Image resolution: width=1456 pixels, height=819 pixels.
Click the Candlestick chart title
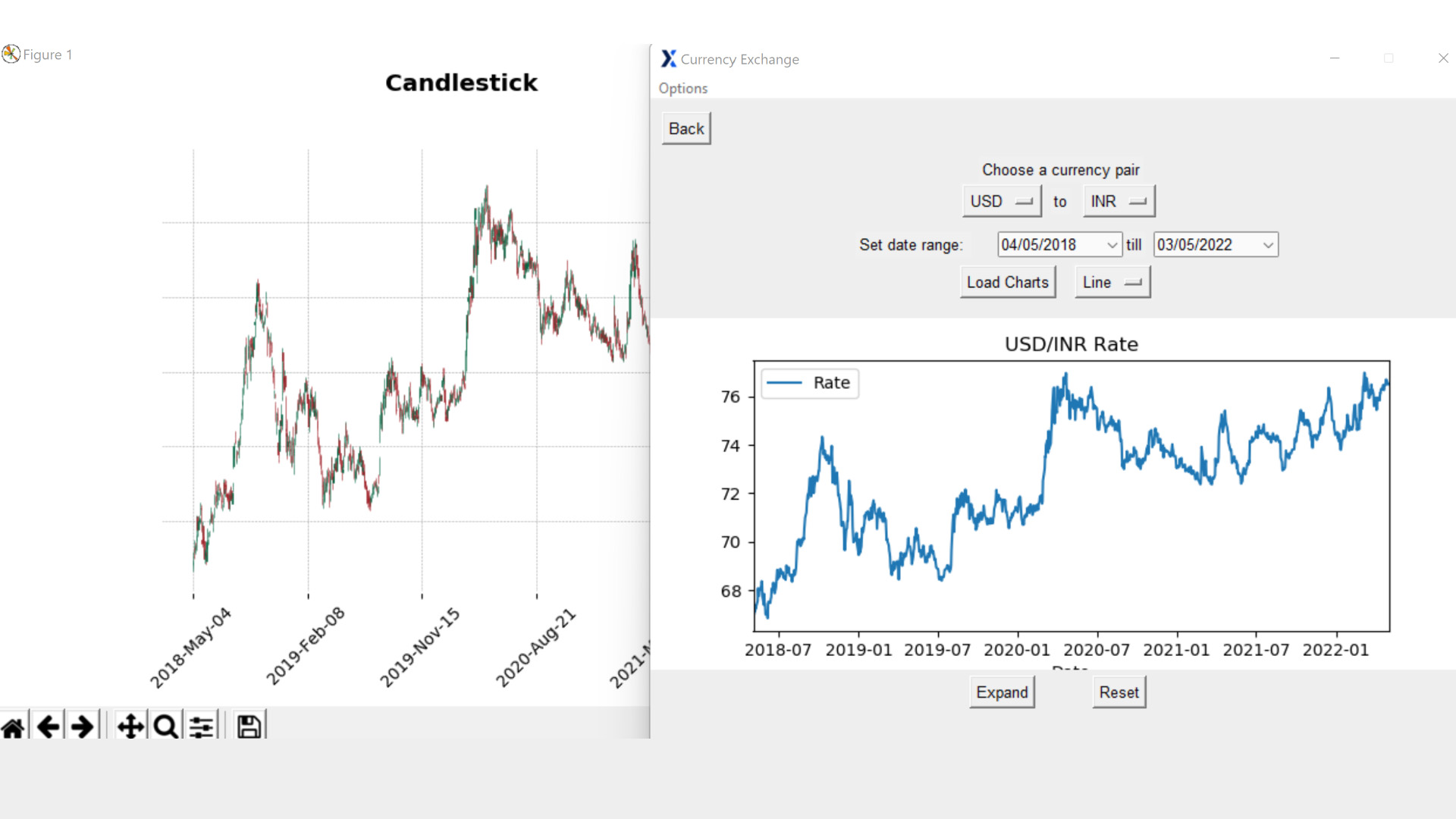point(461,83)
